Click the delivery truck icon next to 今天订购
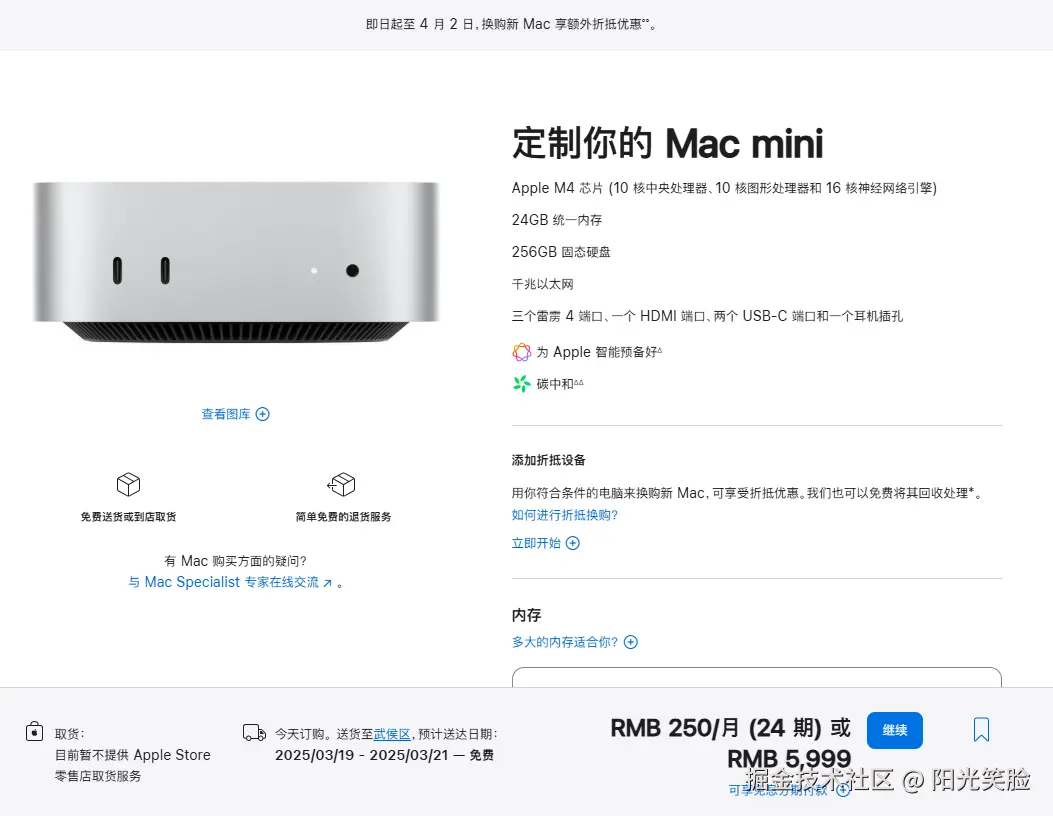The image size is (1053, 816). tap(253, 733)
